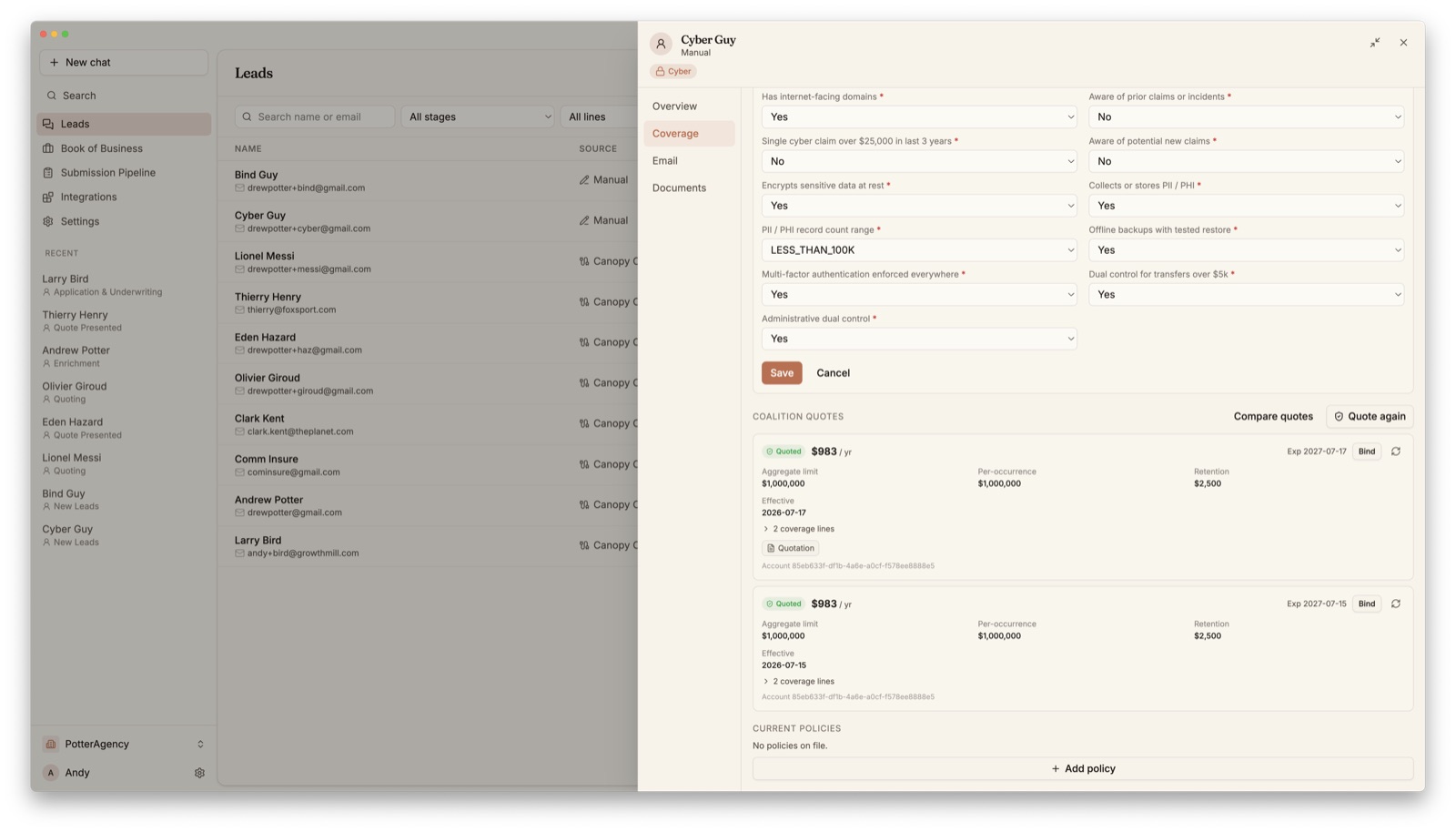The width and height of the screenshot is (1456, 832).
Task: Open Collects or stores PII / PHI dropdown
Action: click(1246, 206)
